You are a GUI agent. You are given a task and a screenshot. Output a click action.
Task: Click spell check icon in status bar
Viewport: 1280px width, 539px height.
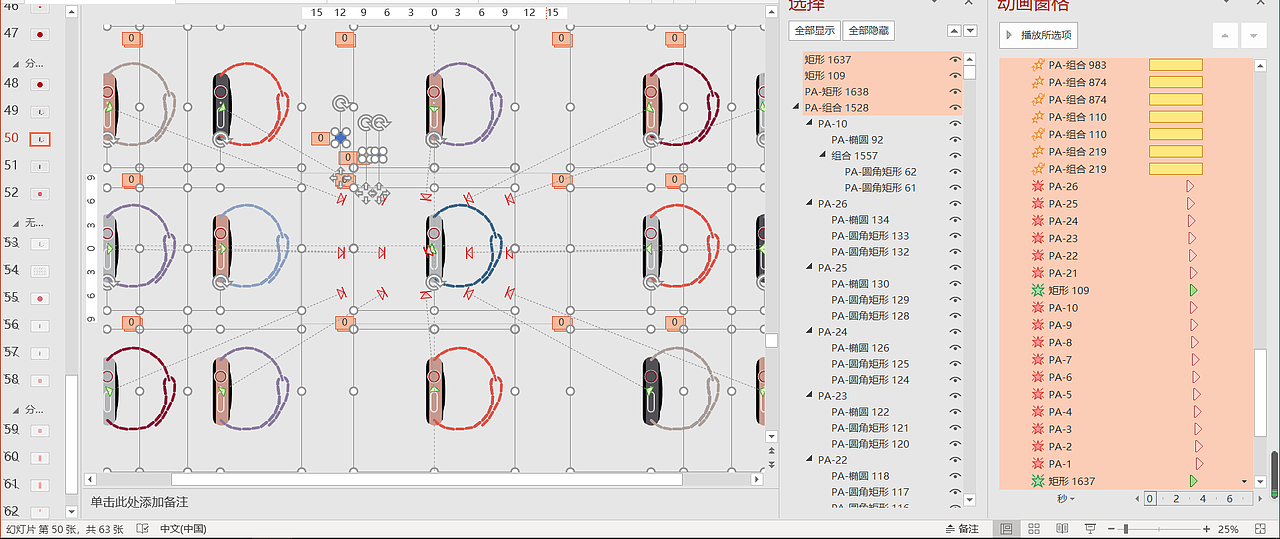tap(143, 529)
